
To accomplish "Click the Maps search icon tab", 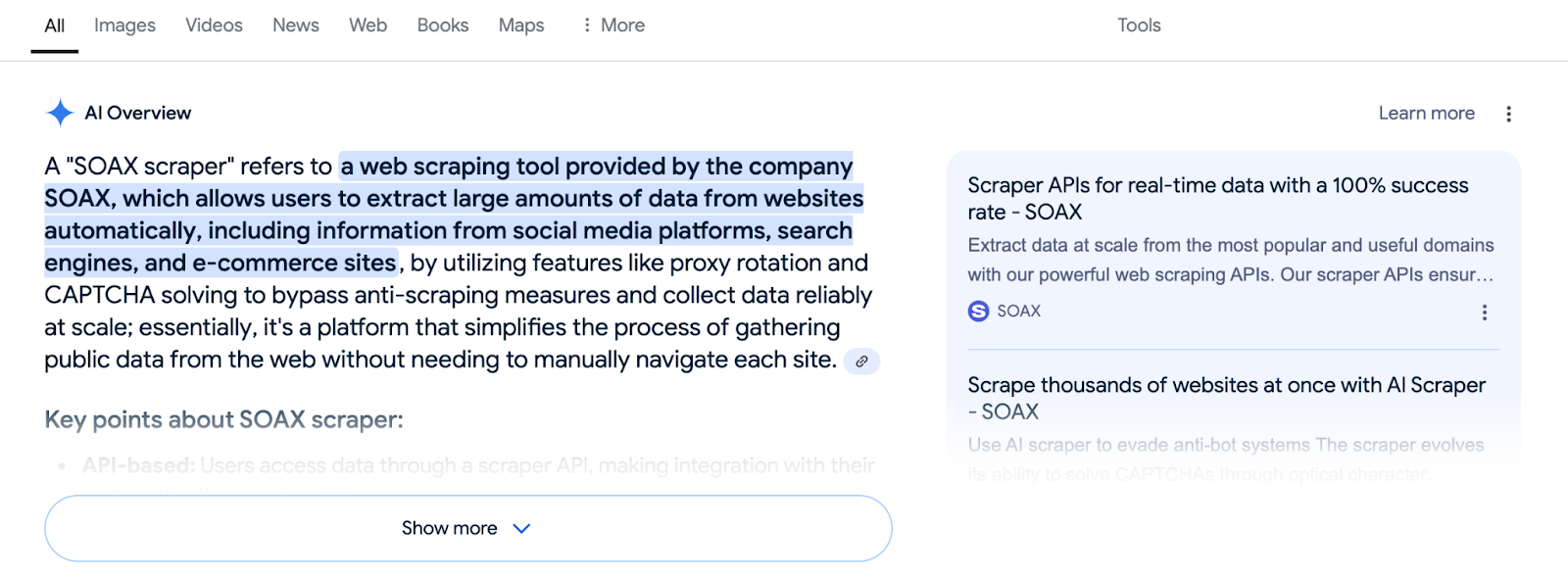I will pyautogui.click(x=520, y=24).
